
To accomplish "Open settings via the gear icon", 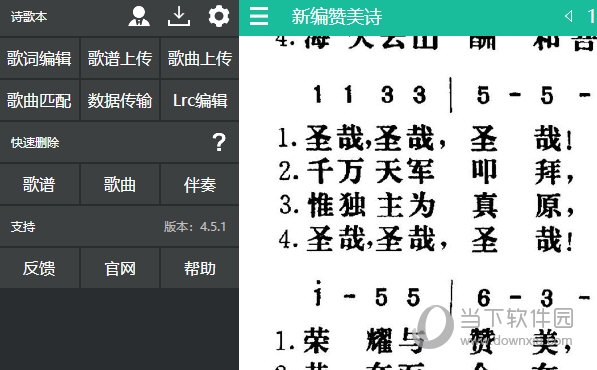I will 219,16.
